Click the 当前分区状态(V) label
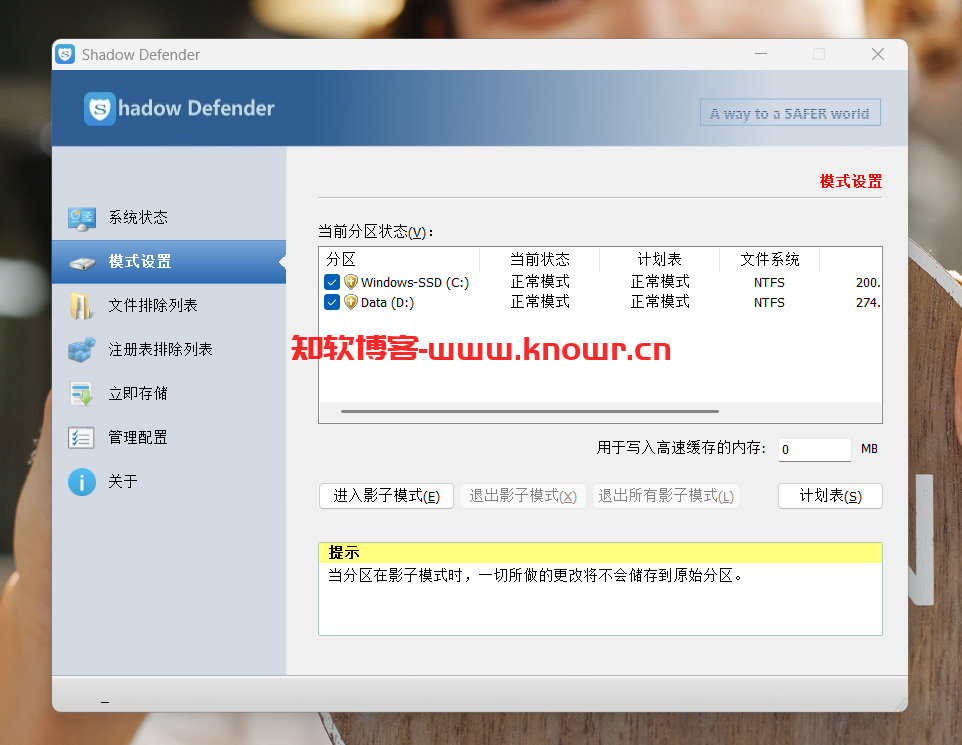Viewport: 962px width, 745px height. click(375, 232)
